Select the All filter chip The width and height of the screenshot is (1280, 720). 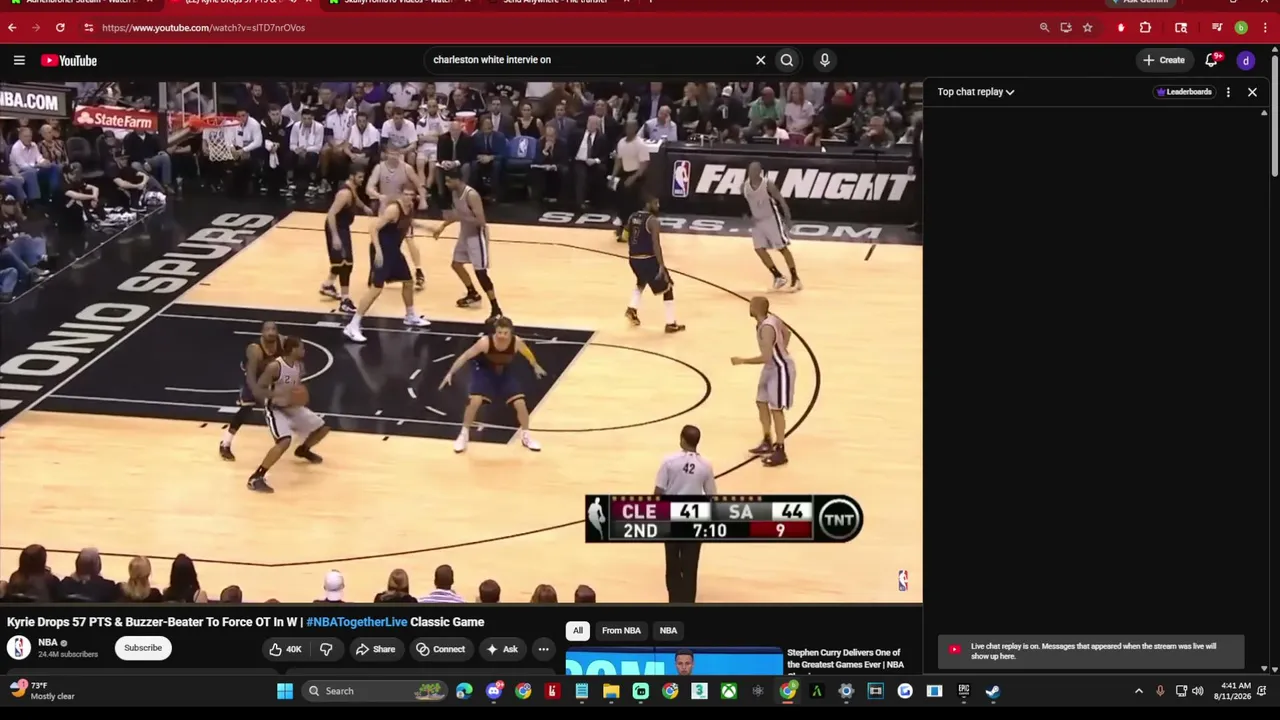point(577,631)
